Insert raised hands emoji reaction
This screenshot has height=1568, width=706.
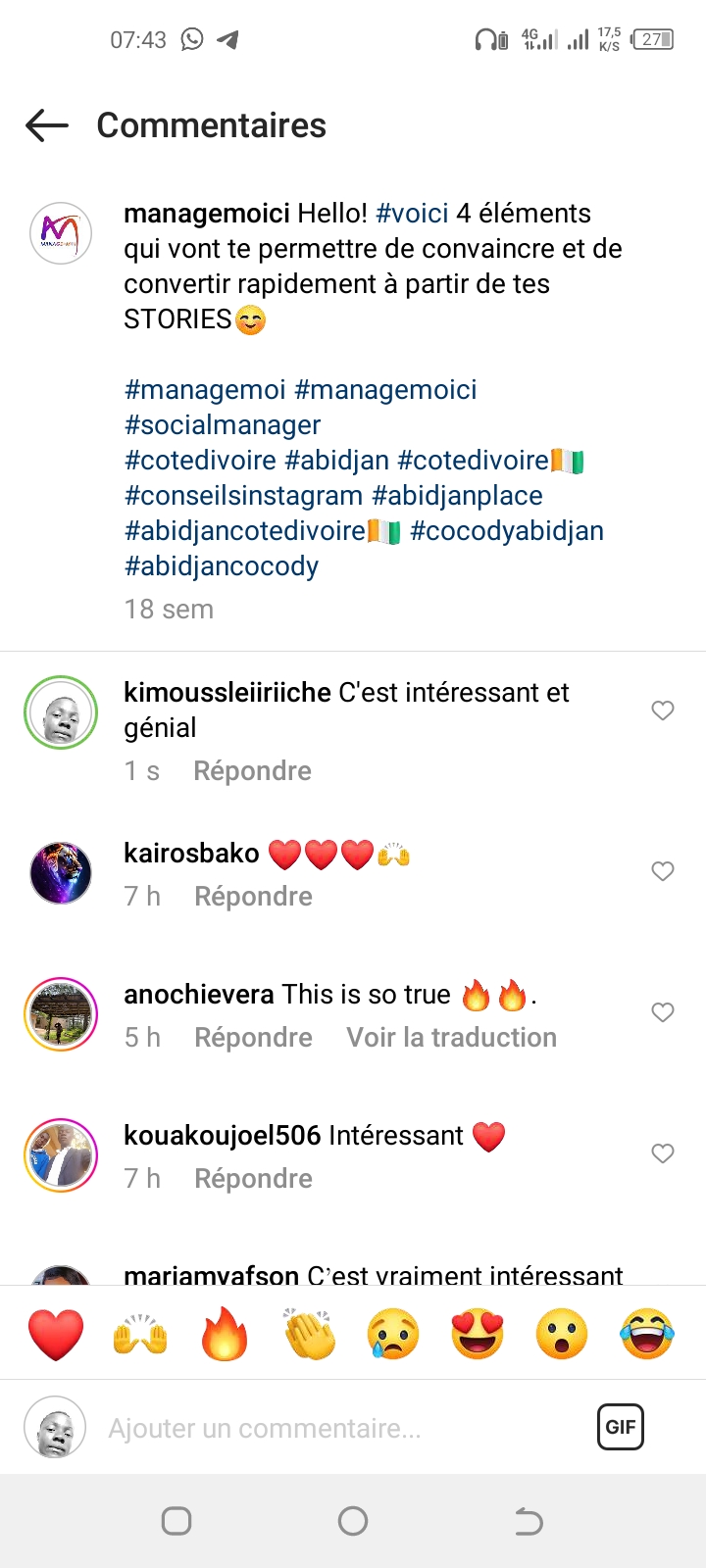(x=140, y=1335)
